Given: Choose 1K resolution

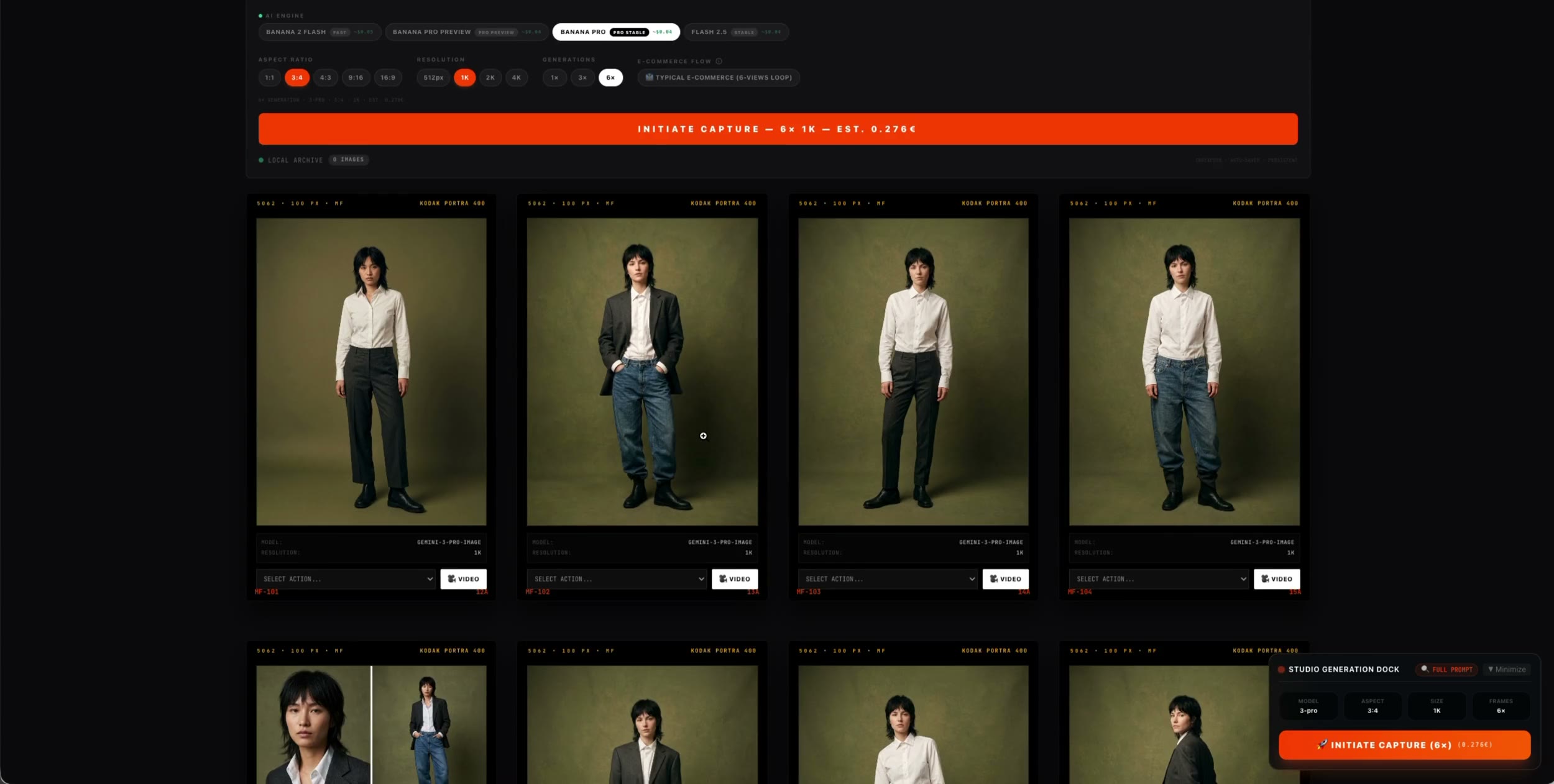Looking at the screenshot, I should (464, 78).
